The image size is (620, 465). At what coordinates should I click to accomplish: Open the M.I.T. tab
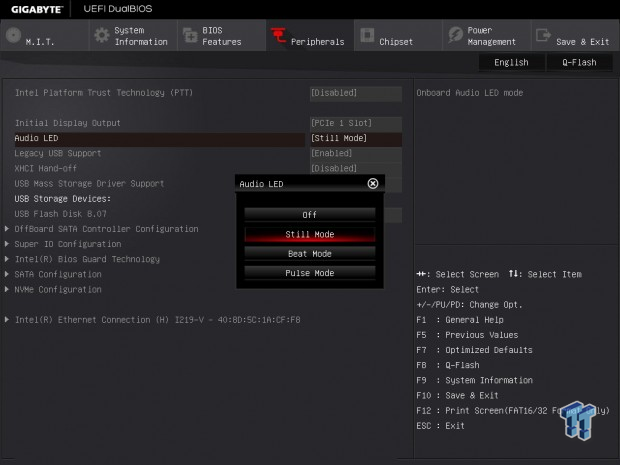tap(44, 36)
